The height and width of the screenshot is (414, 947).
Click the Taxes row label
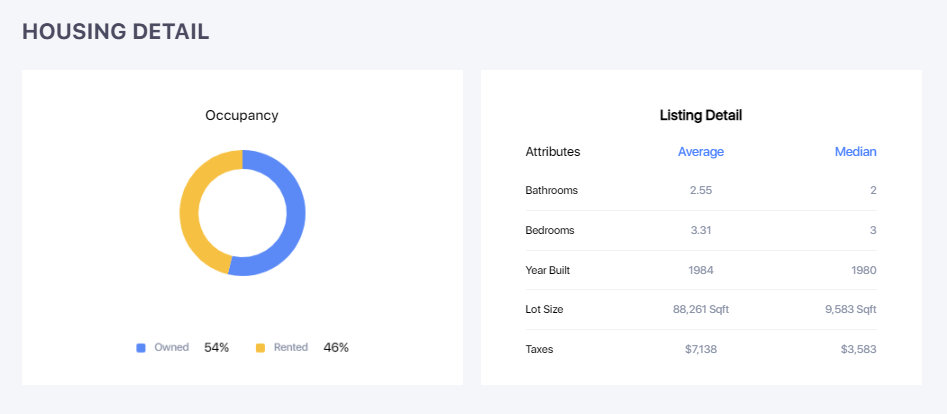(x=539, y=350)
